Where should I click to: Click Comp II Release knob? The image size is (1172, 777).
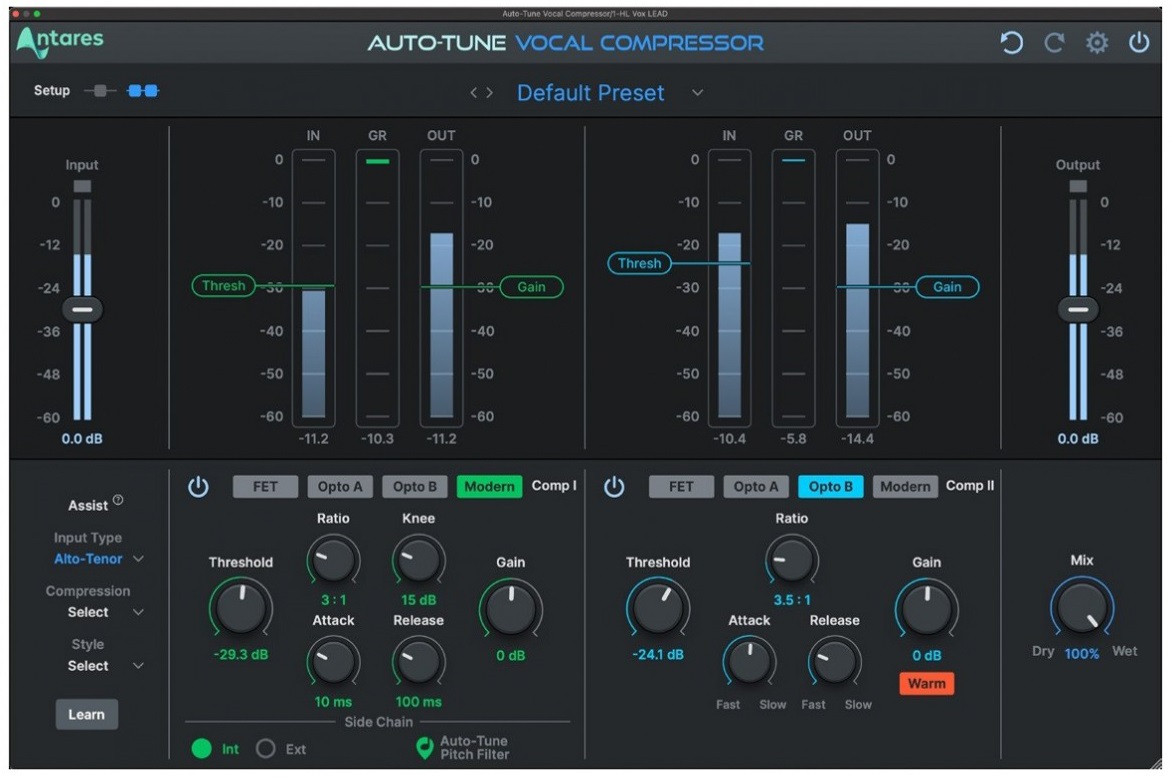[x=834, y=662]
